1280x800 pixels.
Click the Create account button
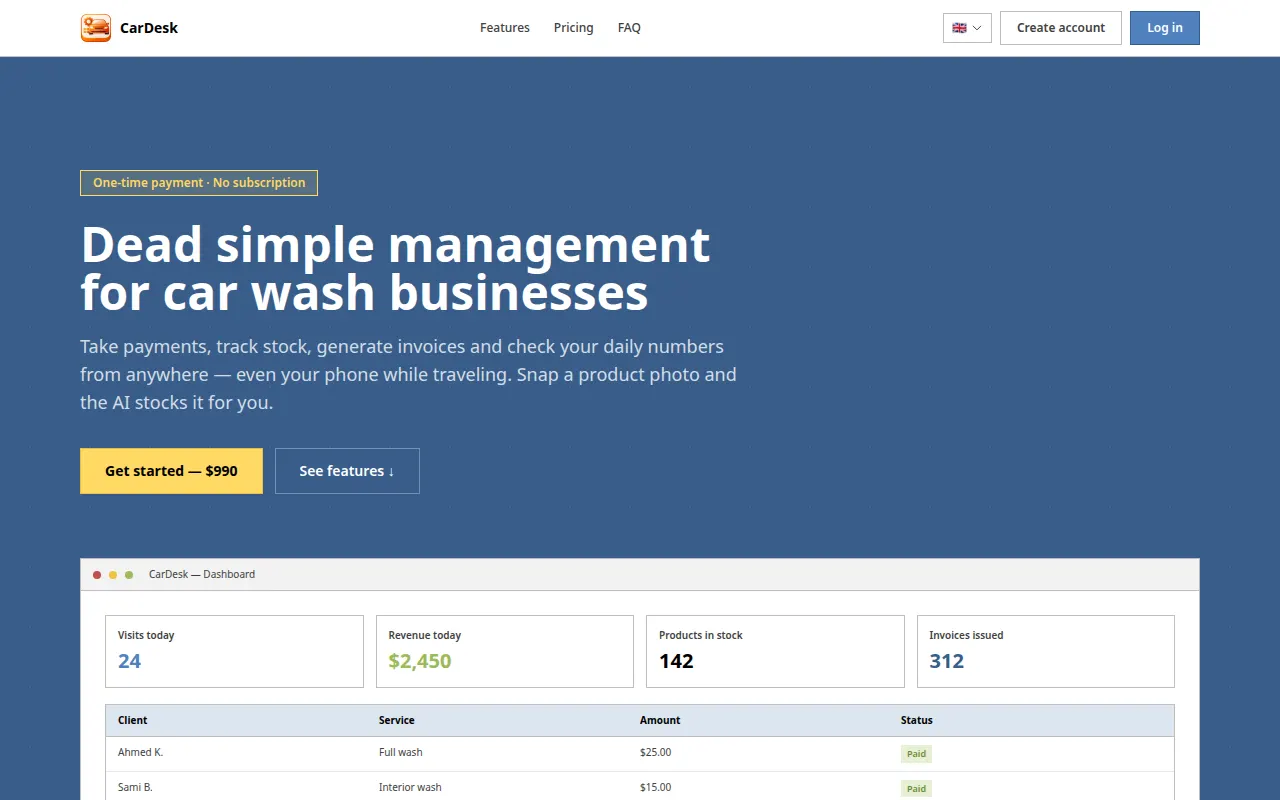[1061, 28]
